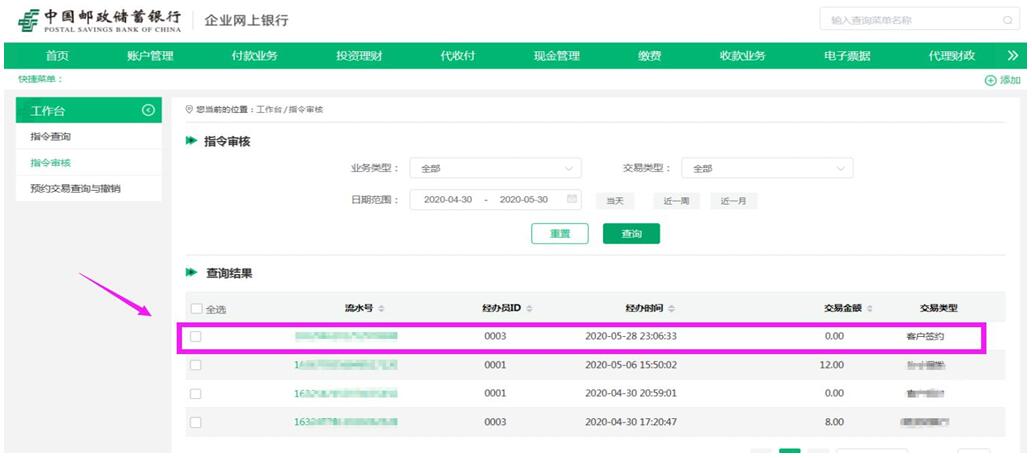Sort by 交易金额 column sort icon
Screen dimensions: 1032x458
pos(871,307)
